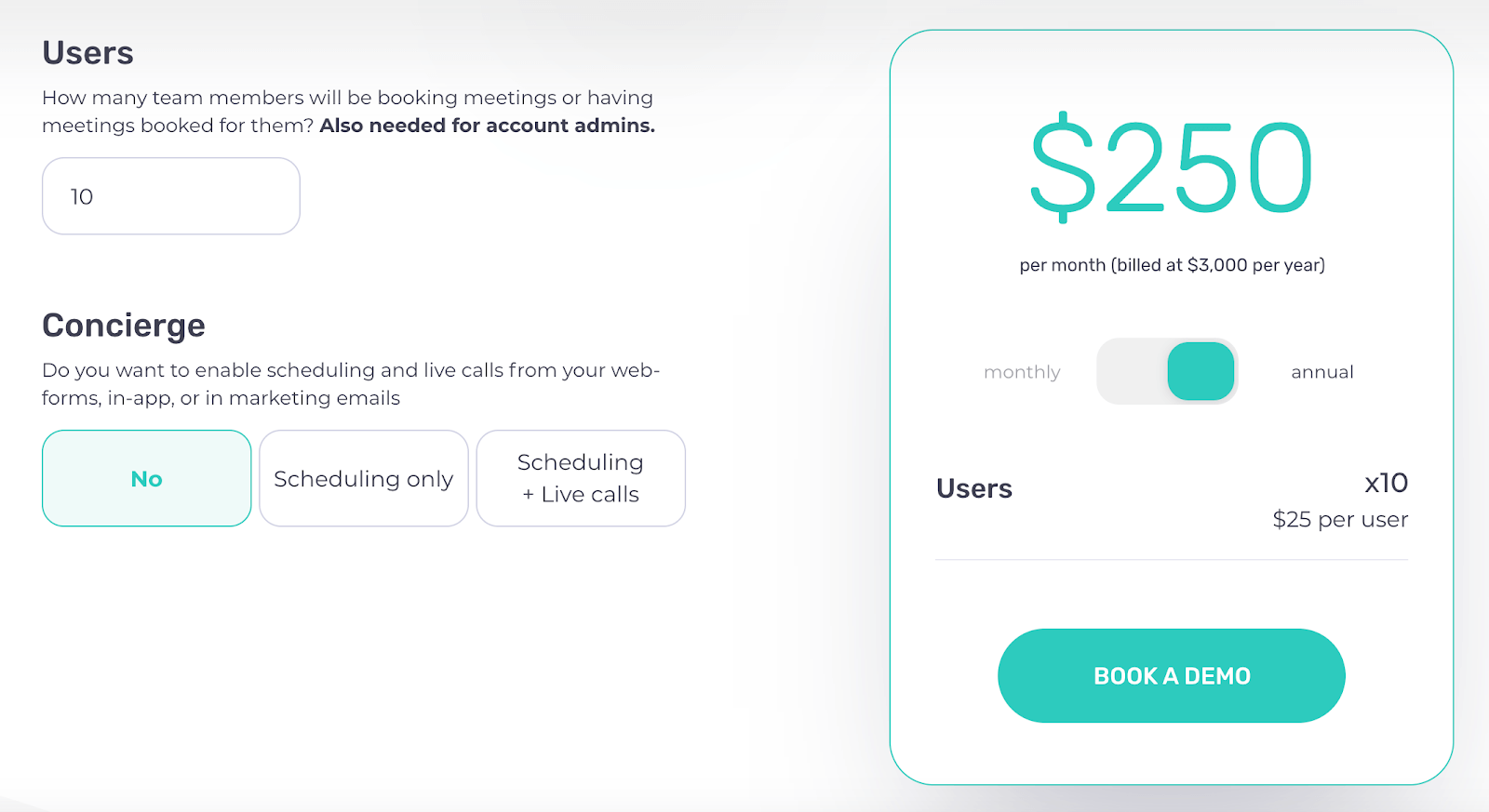Click the "monthly" billing label
The image size is (1489, 812).
click(x=1022, y=372)
